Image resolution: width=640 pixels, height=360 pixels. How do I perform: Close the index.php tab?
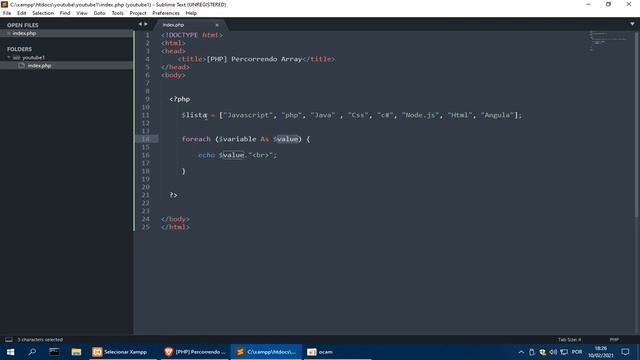tap(217, 25)
